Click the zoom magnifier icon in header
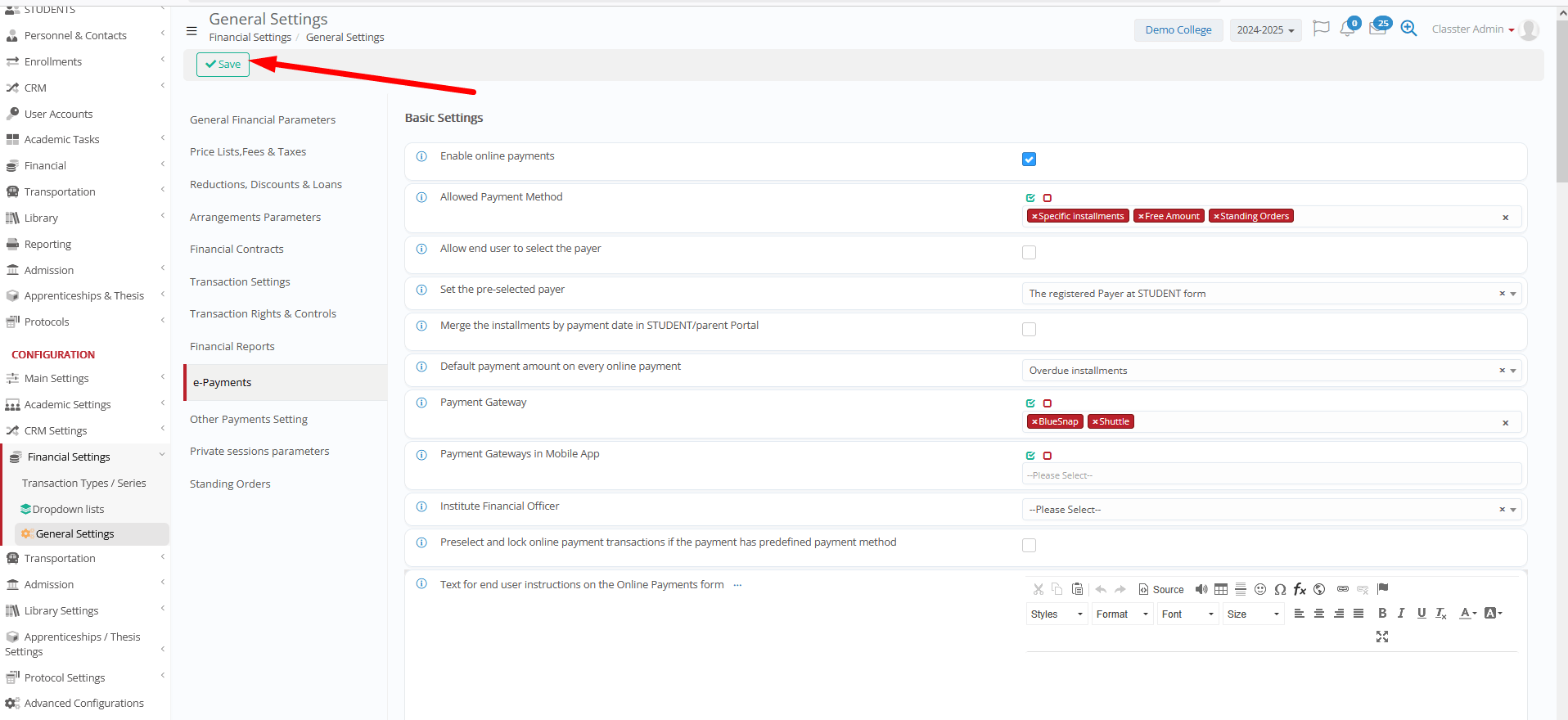Image resolution: width=1568 pixels, height=720 pixels. pyautogui.click(x=1408, y=29)
